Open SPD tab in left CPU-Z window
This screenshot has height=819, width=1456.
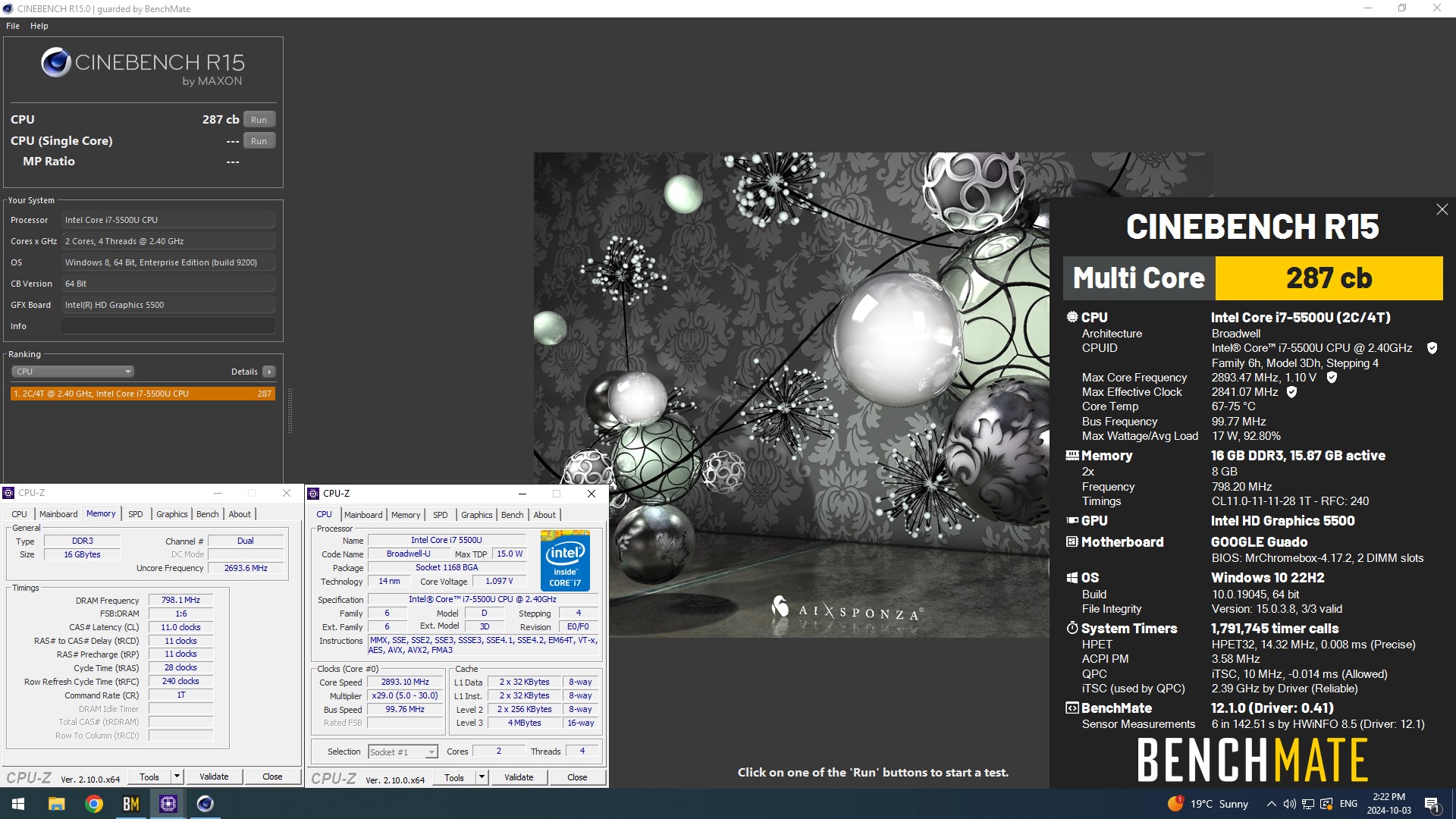pos(136,514)
